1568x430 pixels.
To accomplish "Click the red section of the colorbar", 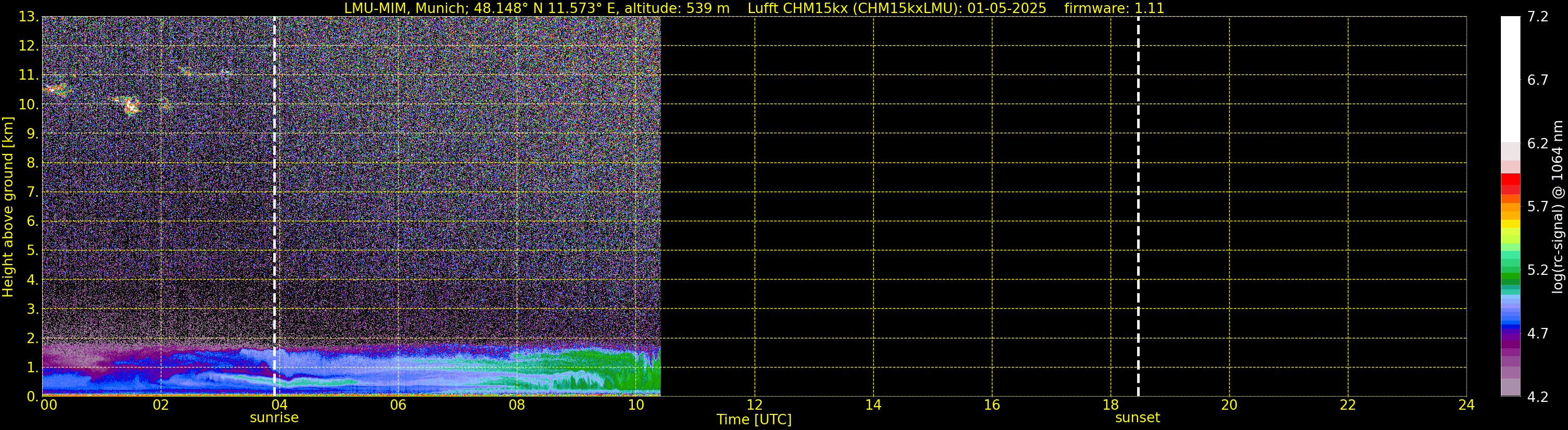I will tap(1510, 183).
